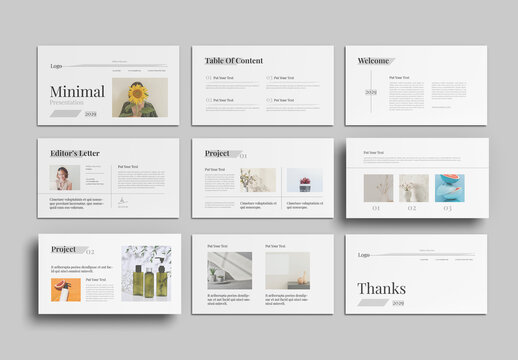518x360 pixels.
Task: Click the "Table Of Content" heading
Action: click(x=234, y=61)
